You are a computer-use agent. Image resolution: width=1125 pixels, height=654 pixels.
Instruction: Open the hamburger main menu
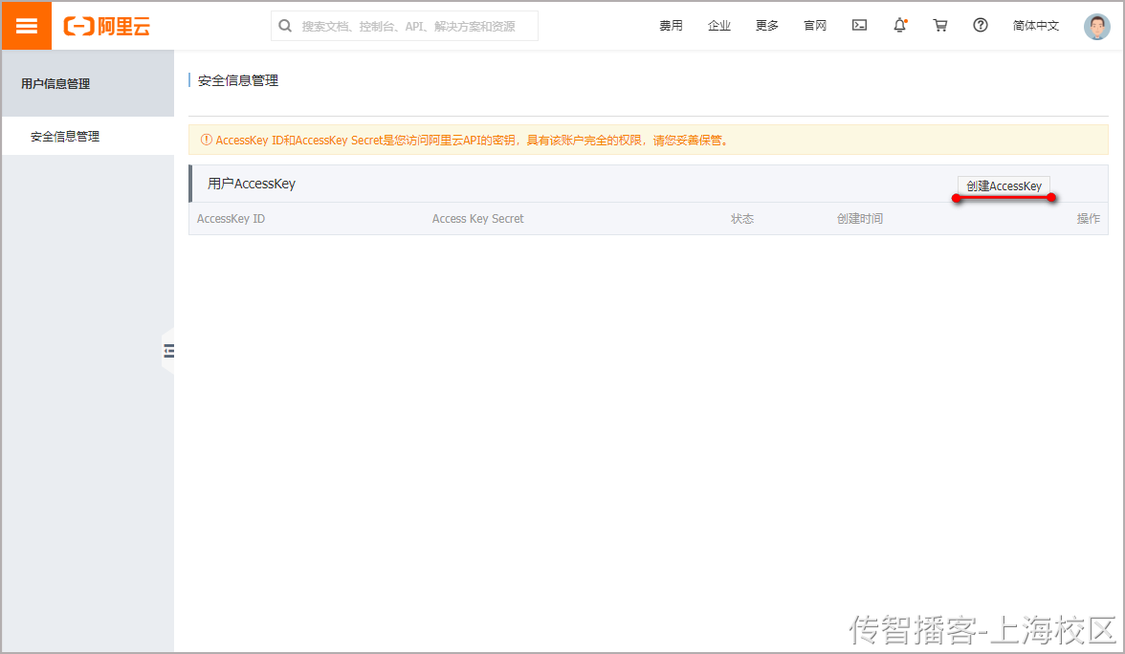(27, 26)
